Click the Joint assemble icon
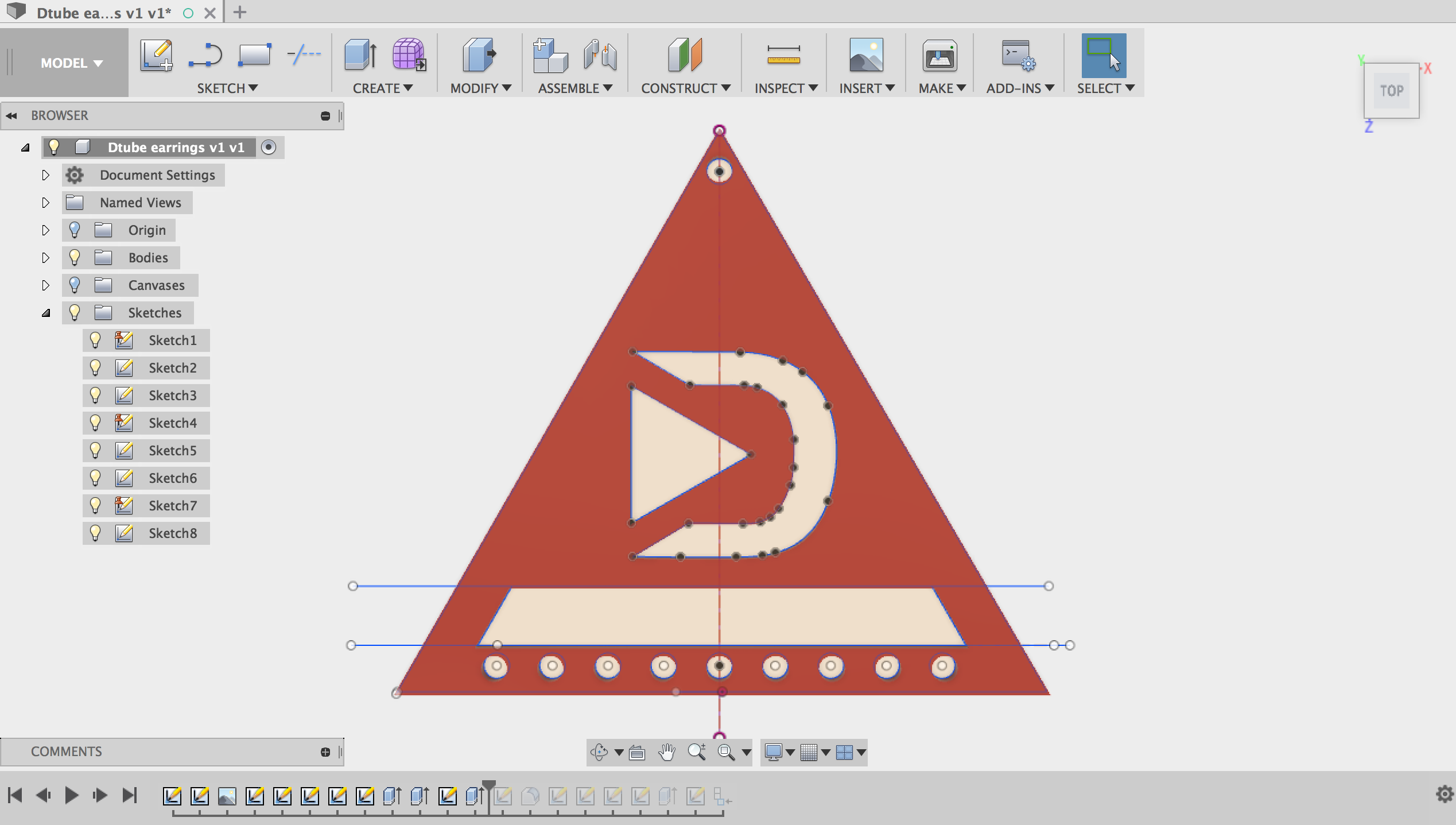This screenshot has width=1456, height=825. [600, 55]
